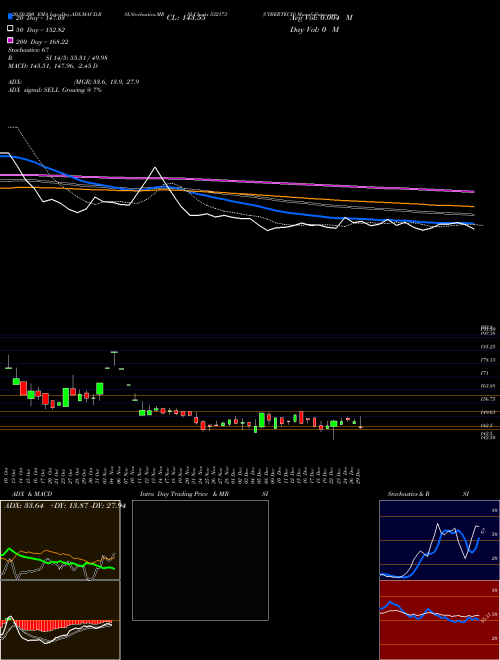
Task: Click the 'Stochastics: 67' reading
Action: 29,50
